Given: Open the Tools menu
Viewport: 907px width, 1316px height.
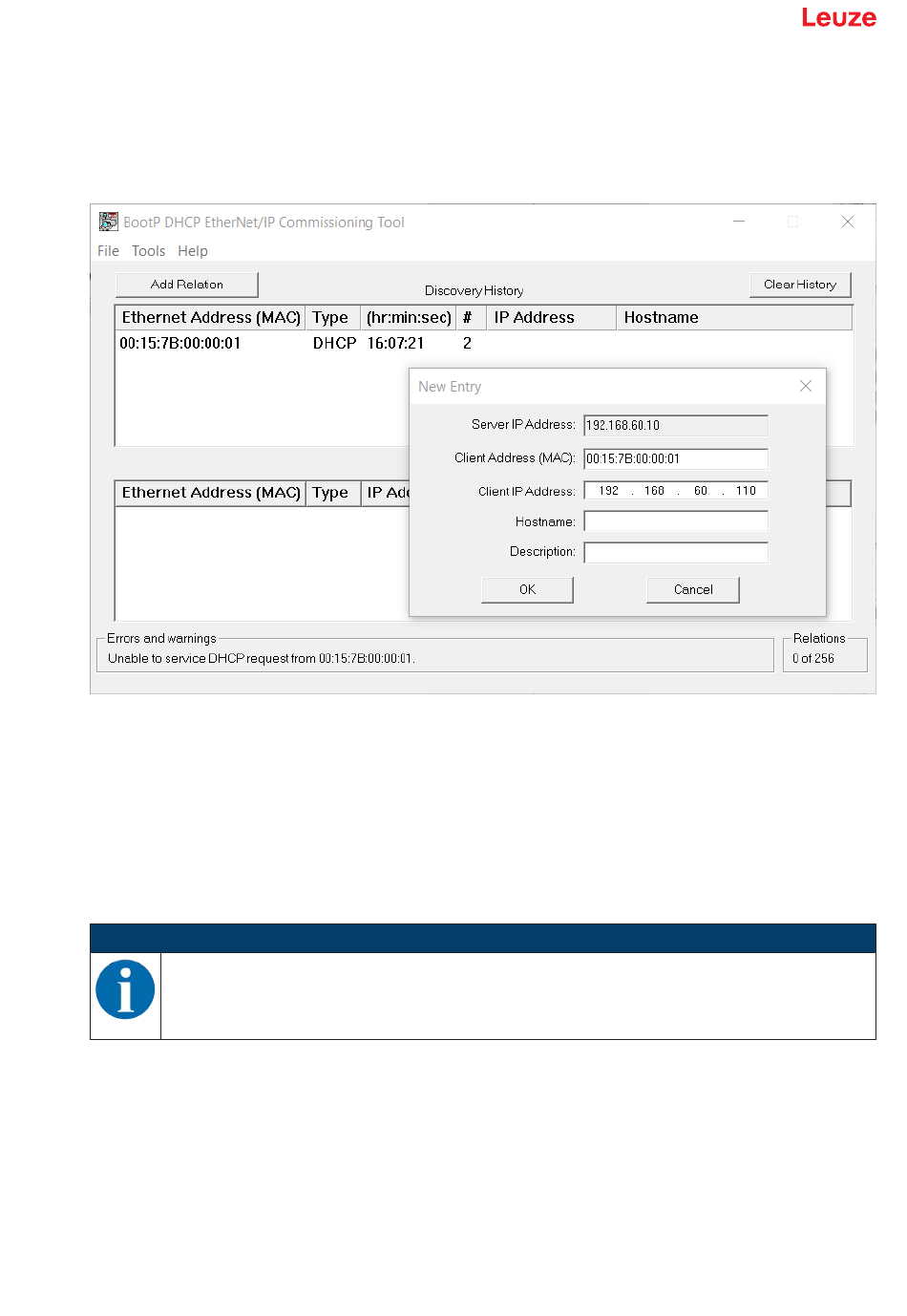Looking at the screenshot, I should 148,251.
